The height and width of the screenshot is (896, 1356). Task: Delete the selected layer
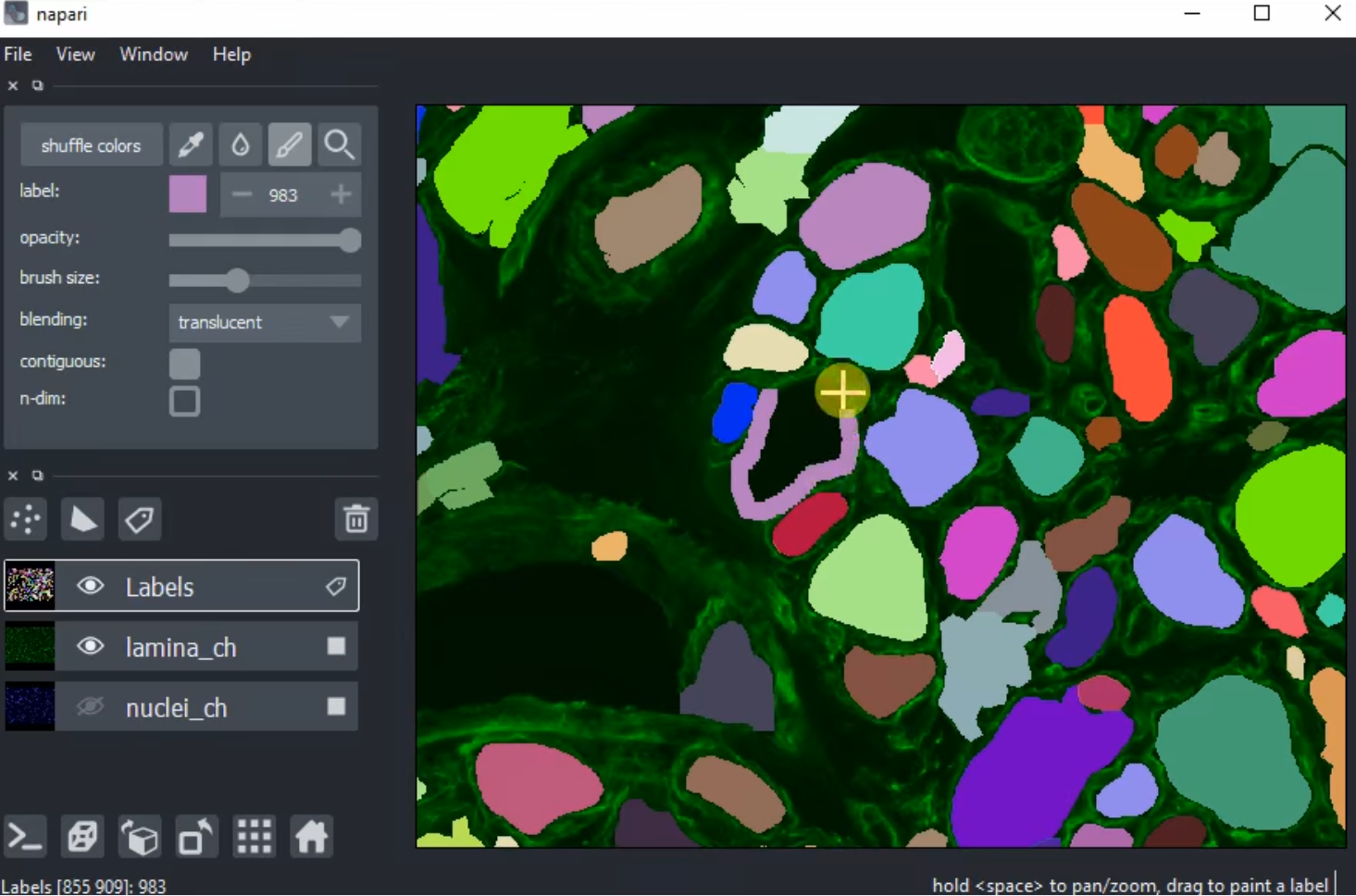click(356, 519)
